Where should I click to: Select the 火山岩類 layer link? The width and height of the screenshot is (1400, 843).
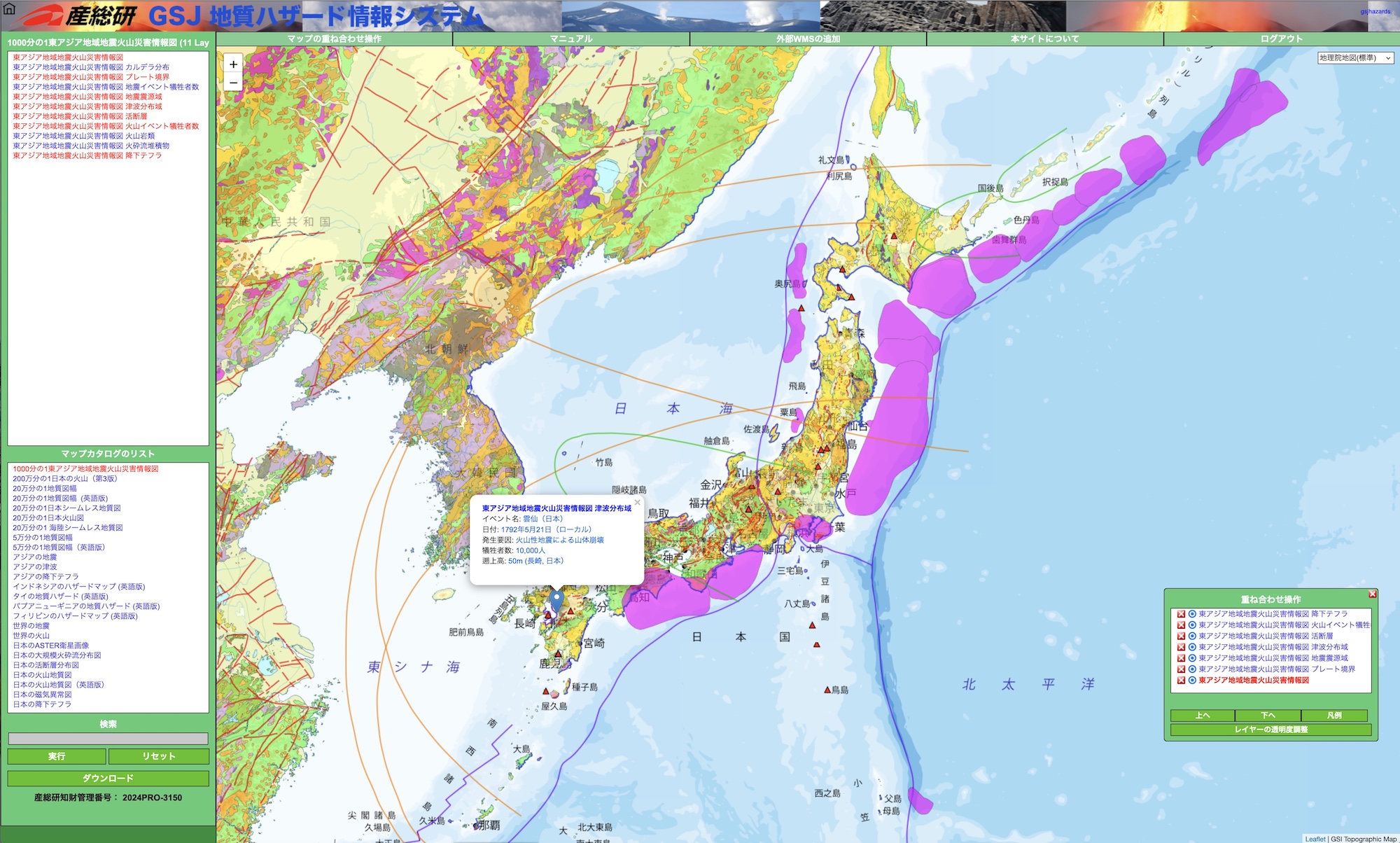coord(83,136)
